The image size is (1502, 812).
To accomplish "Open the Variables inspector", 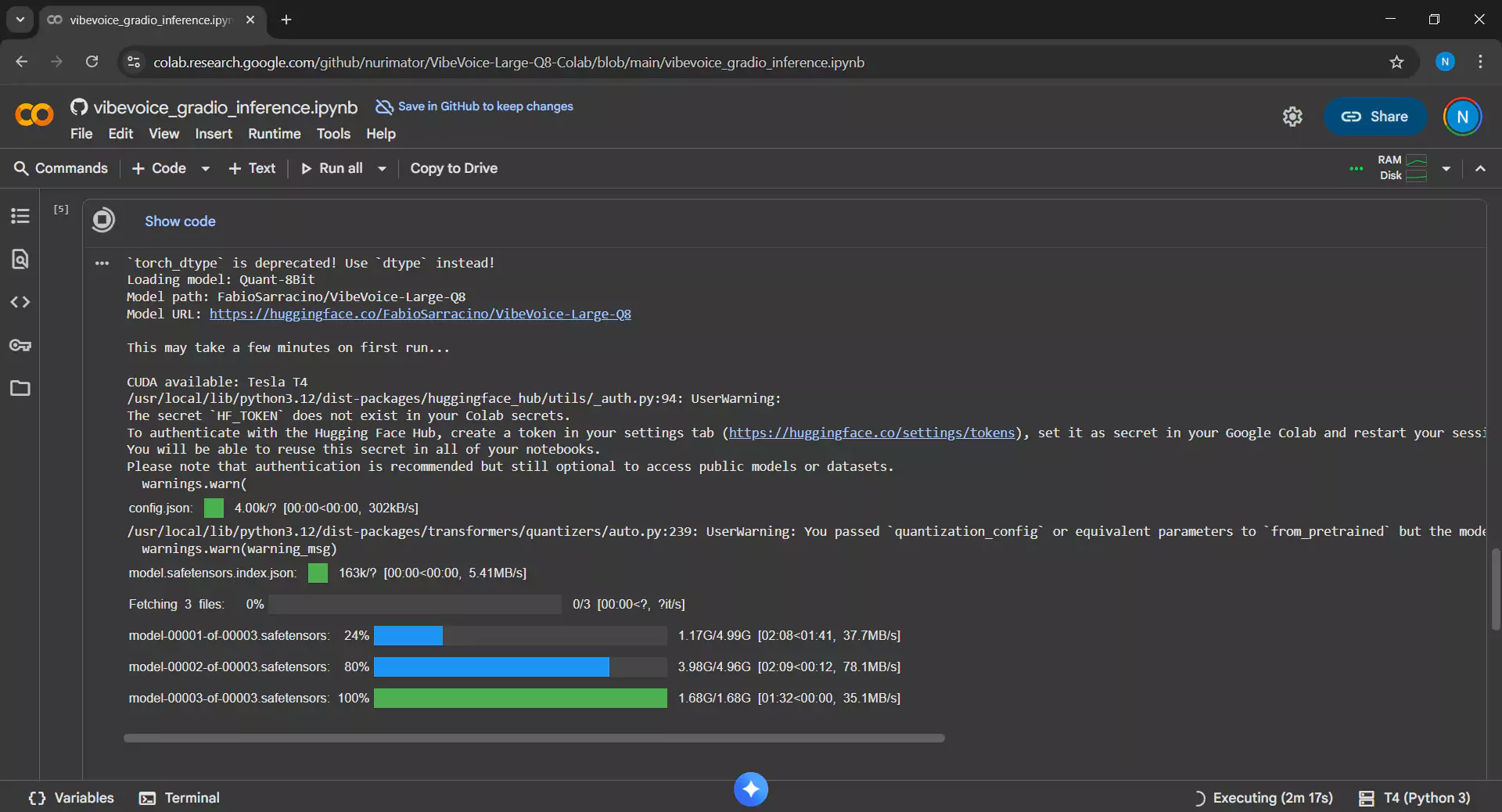I will 70,798.
